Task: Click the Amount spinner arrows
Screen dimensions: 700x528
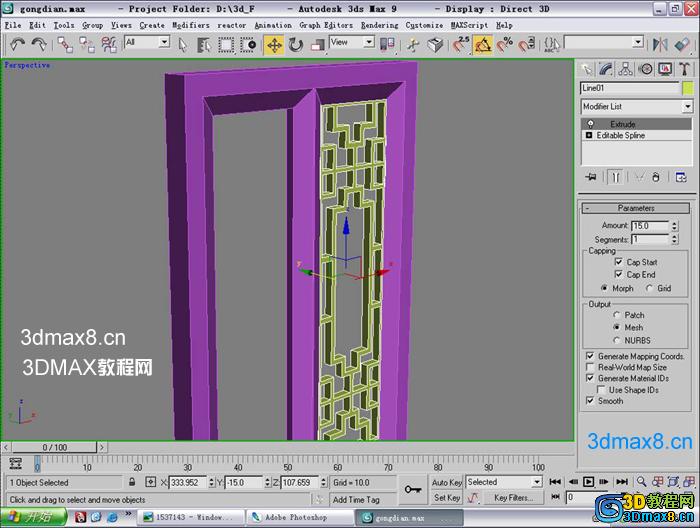Action: pyautogui.click(x=675, y=226)
